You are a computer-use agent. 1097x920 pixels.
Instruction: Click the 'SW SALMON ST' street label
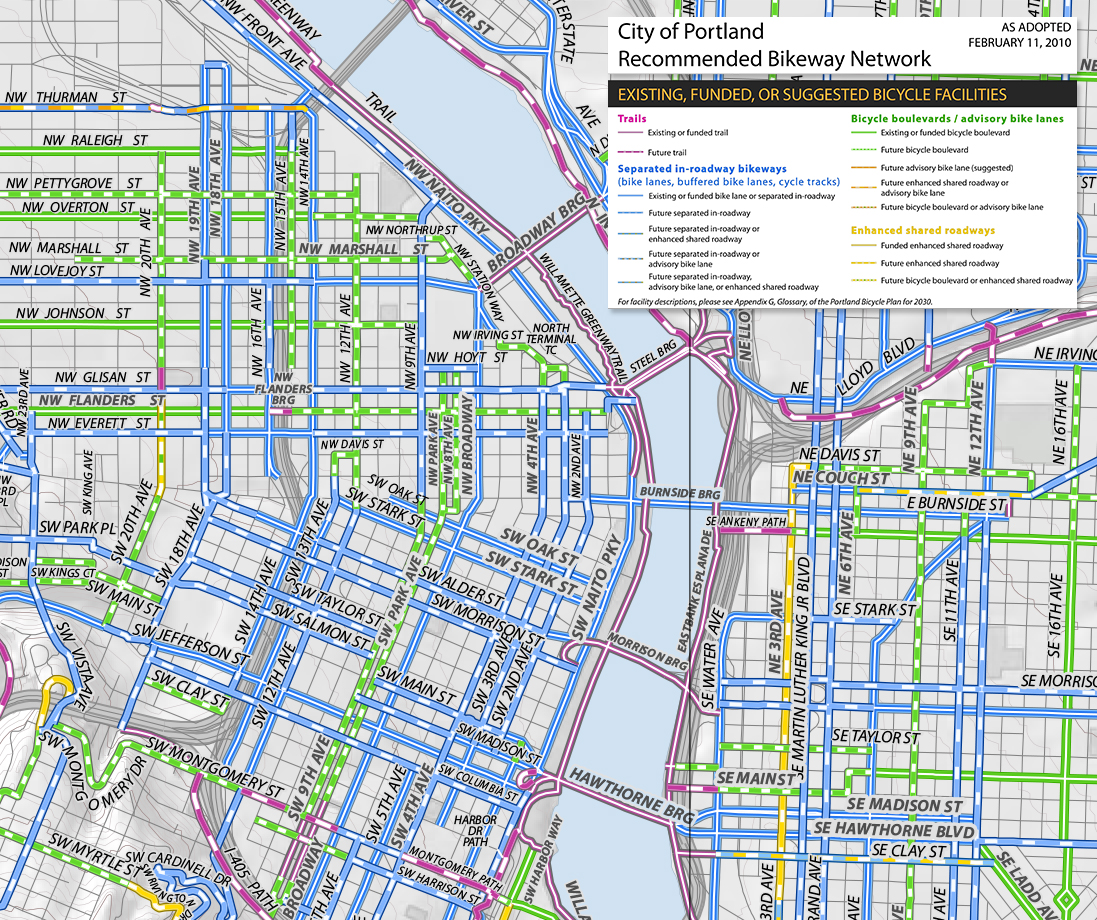pos(320,625)
